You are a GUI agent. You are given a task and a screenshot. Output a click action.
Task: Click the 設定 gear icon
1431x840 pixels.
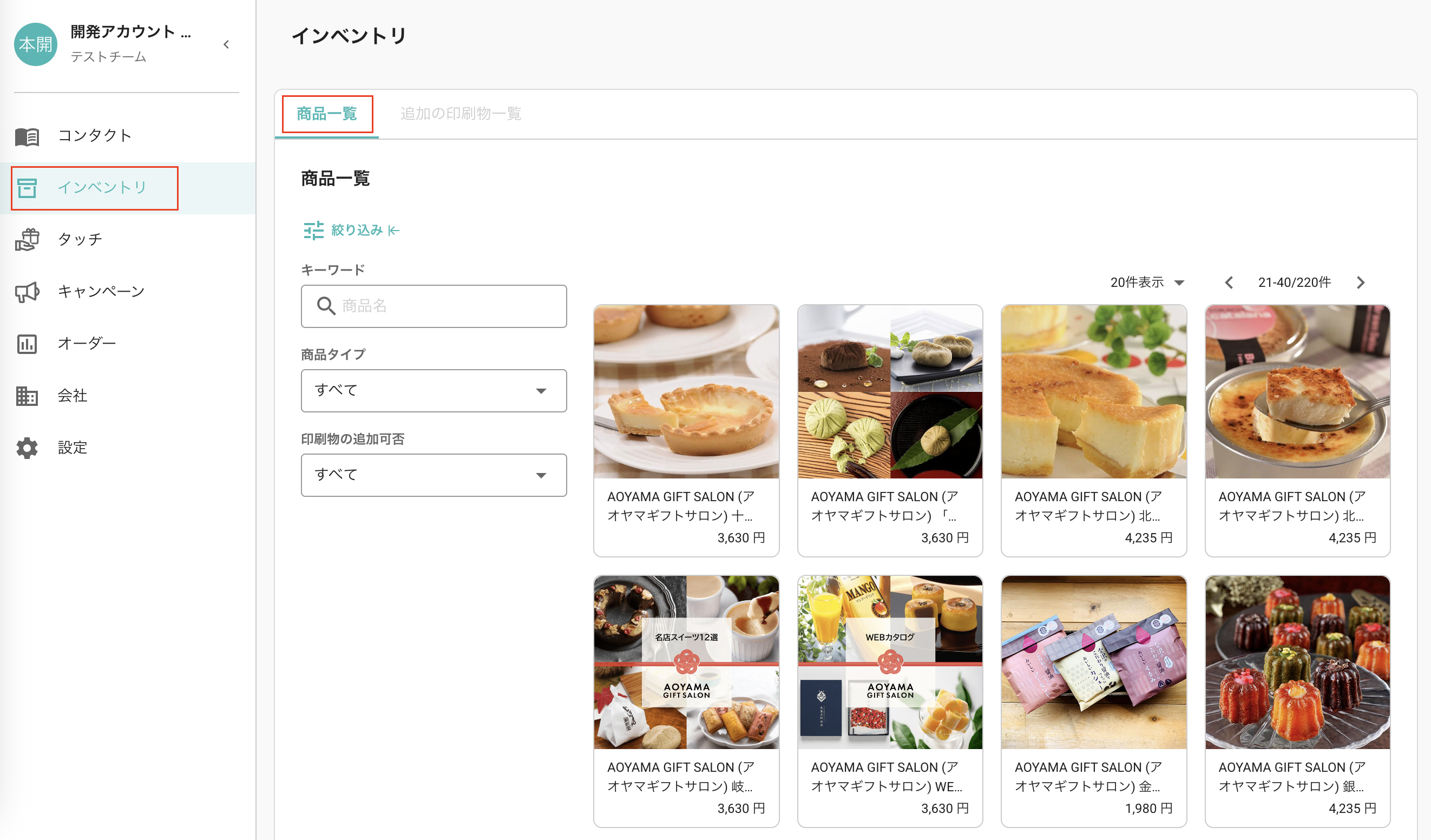(x=27, y=448)
